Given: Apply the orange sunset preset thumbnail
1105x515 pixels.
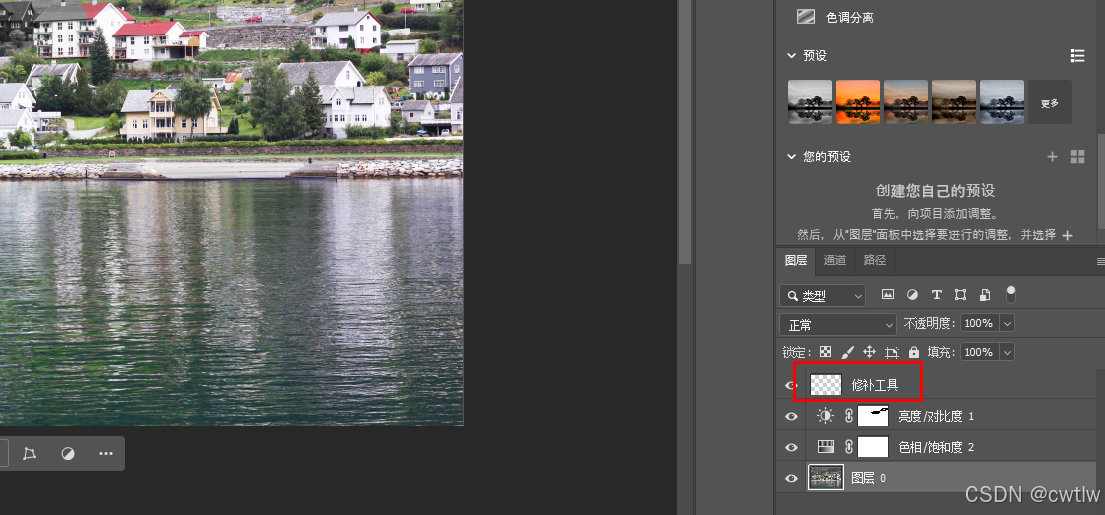Looking at the screenshot, I should tap(858, 102).
